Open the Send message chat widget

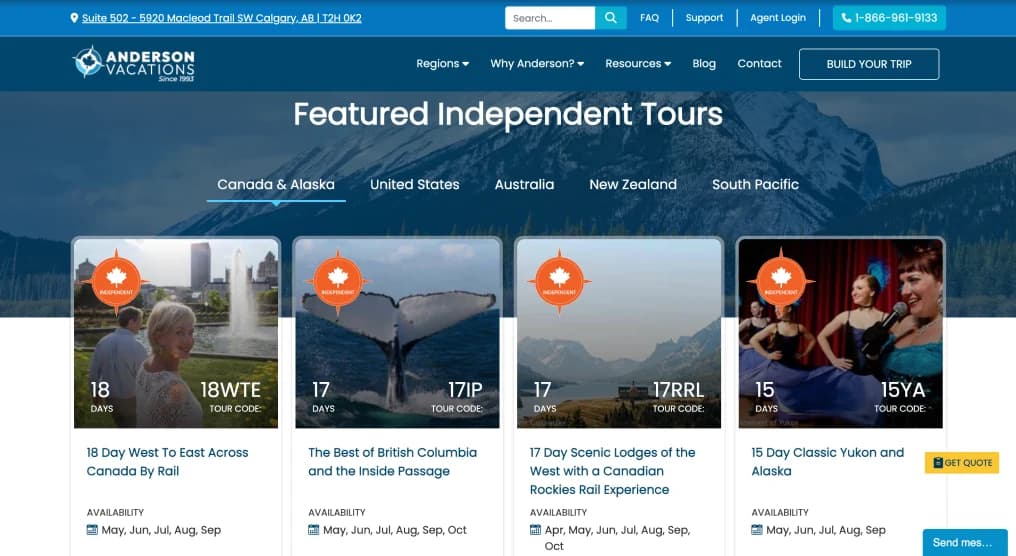pos(965,542)
